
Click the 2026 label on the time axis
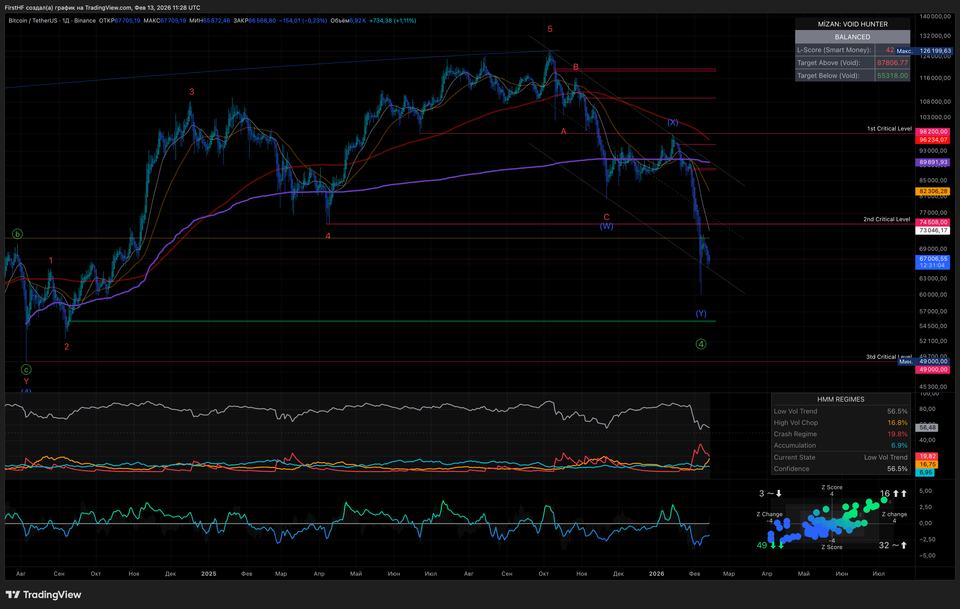coord(656,574)
